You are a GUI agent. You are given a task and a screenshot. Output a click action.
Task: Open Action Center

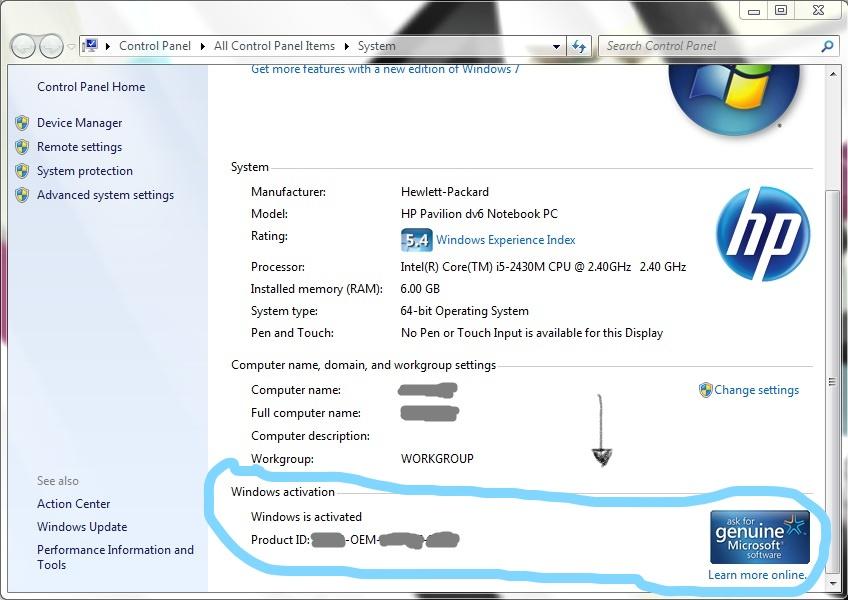coord(74,504)
